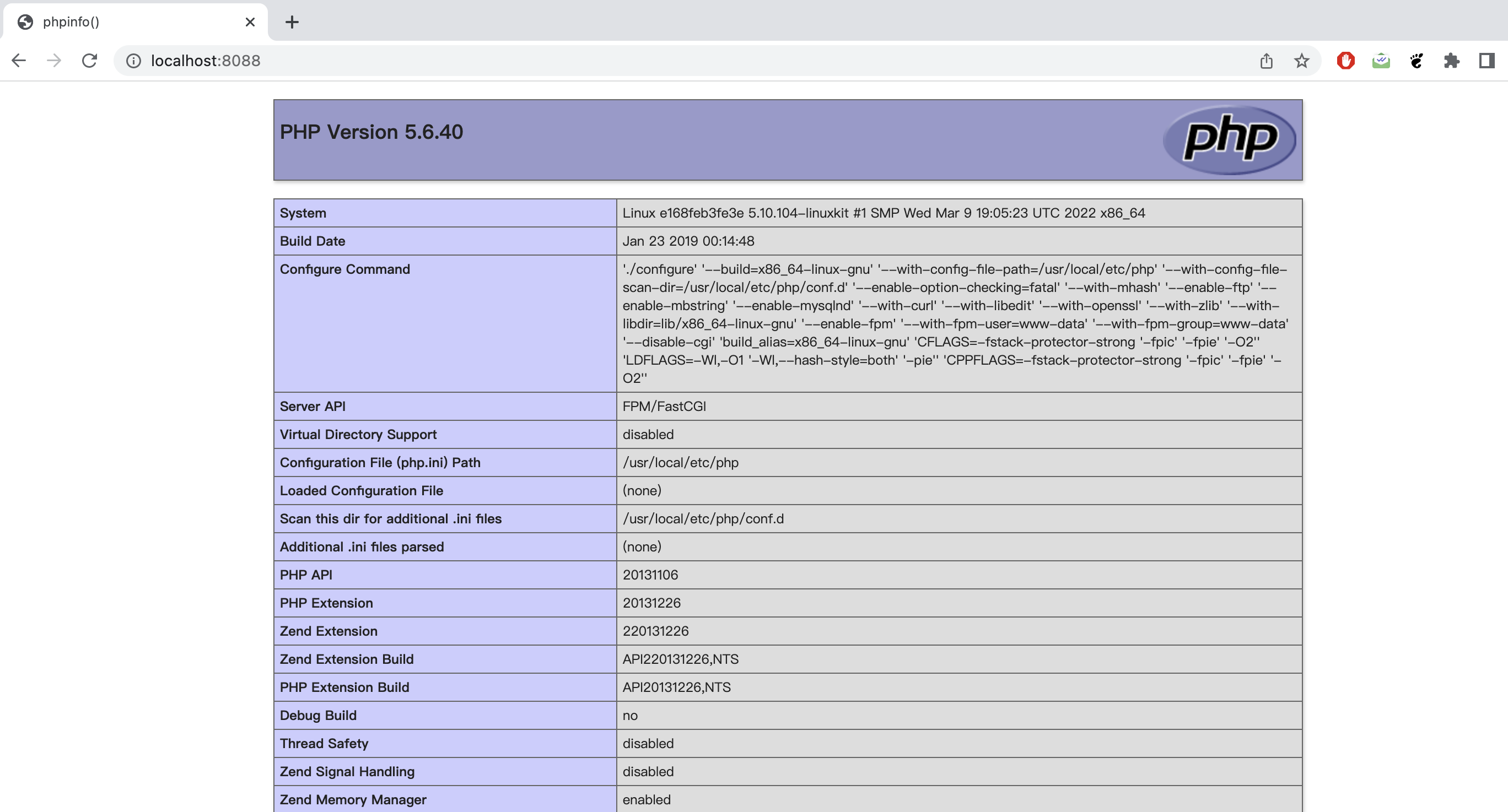1508x812 pixels.
Task: Click the black footprint extension icon
Action: (x=1416, y=61)
